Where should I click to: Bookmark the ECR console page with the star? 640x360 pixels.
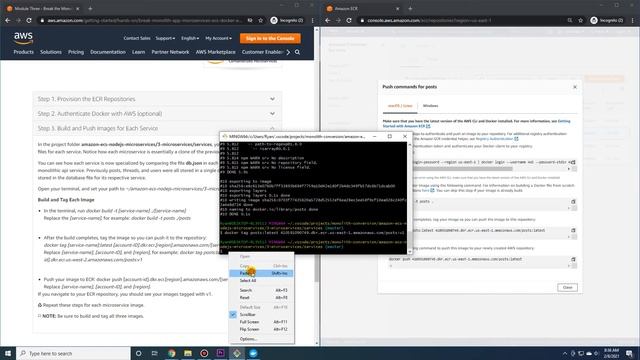click(580, 20)
